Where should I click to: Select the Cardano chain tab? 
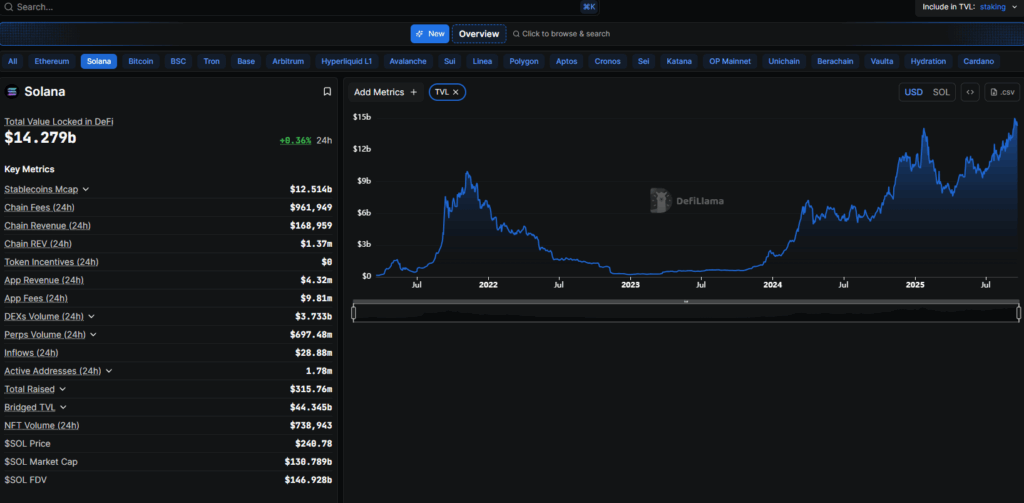pyautogui.click(x=979, y=61)
